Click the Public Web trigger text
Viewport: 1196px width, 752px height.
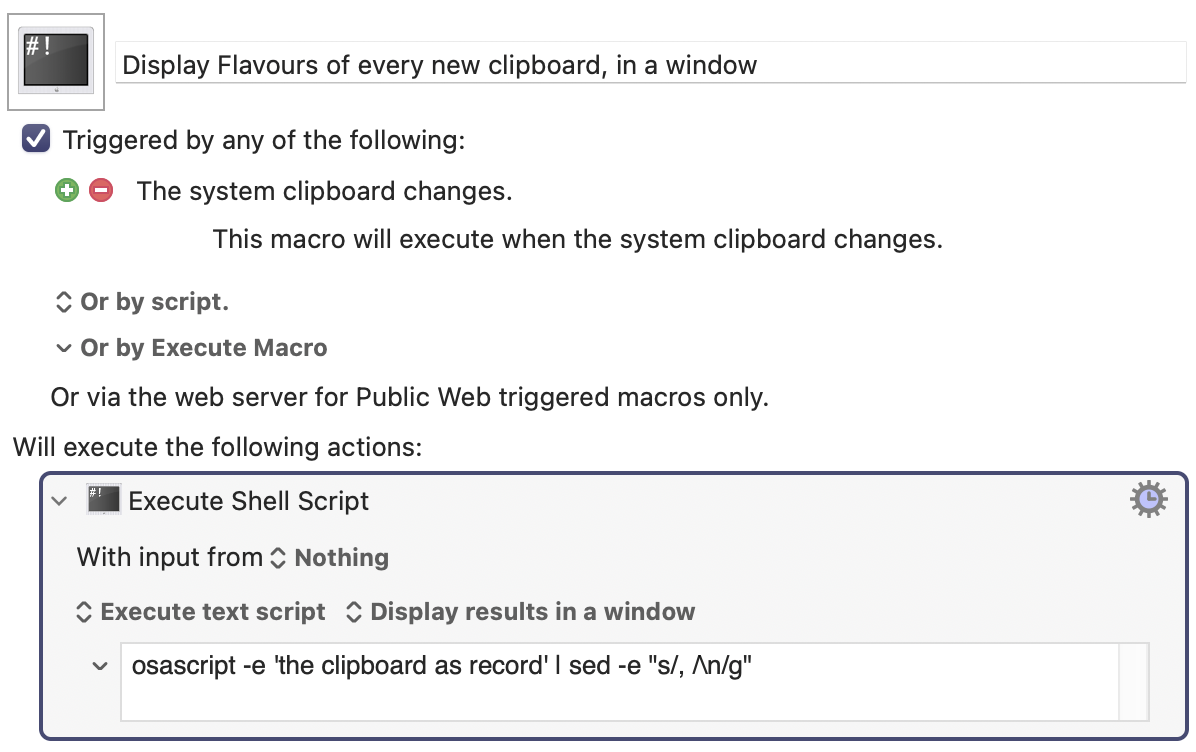[410, 397]
